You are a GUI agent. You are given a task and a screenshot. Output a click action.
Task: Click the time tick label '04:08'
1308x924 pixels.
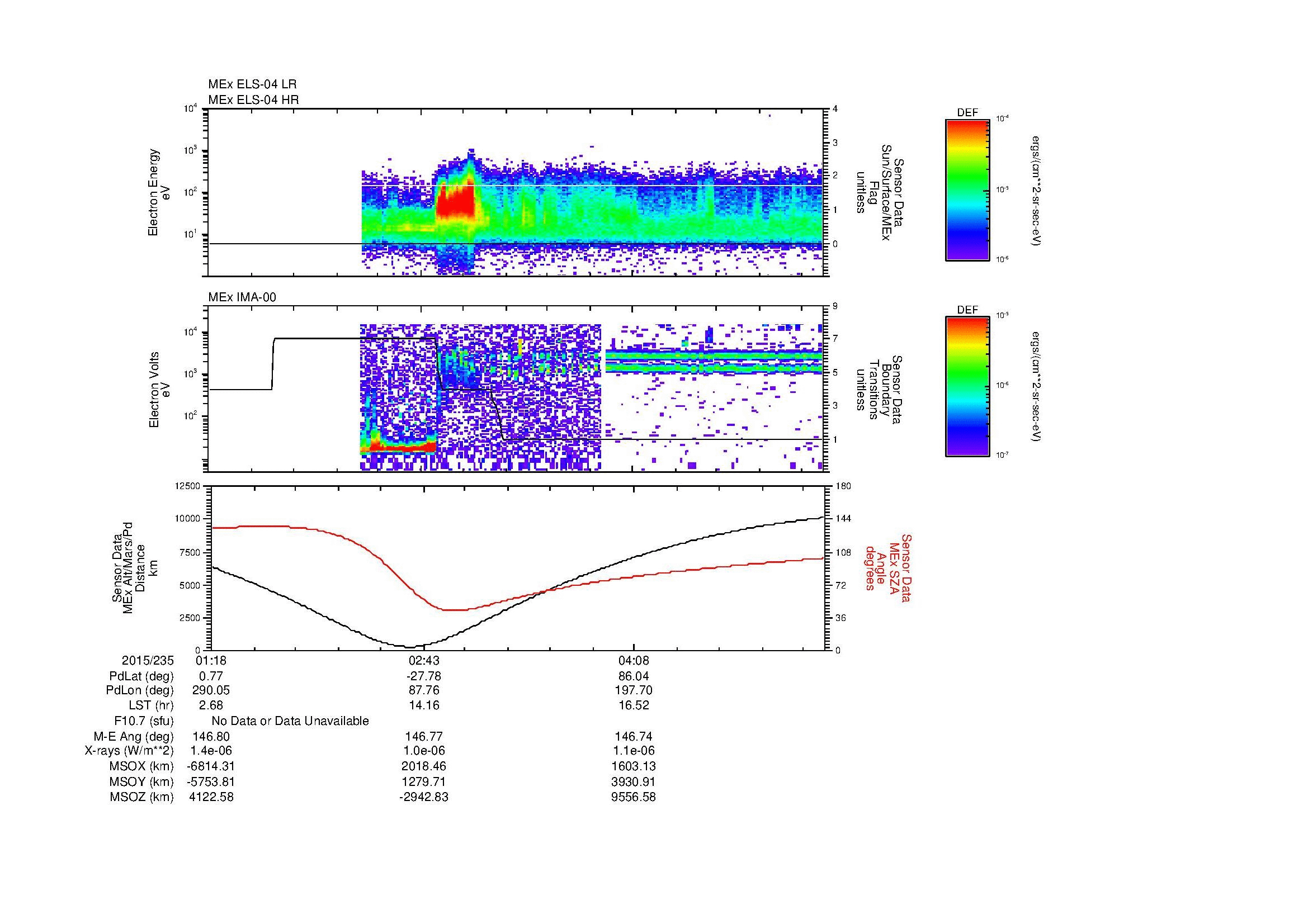click(634, 661)
